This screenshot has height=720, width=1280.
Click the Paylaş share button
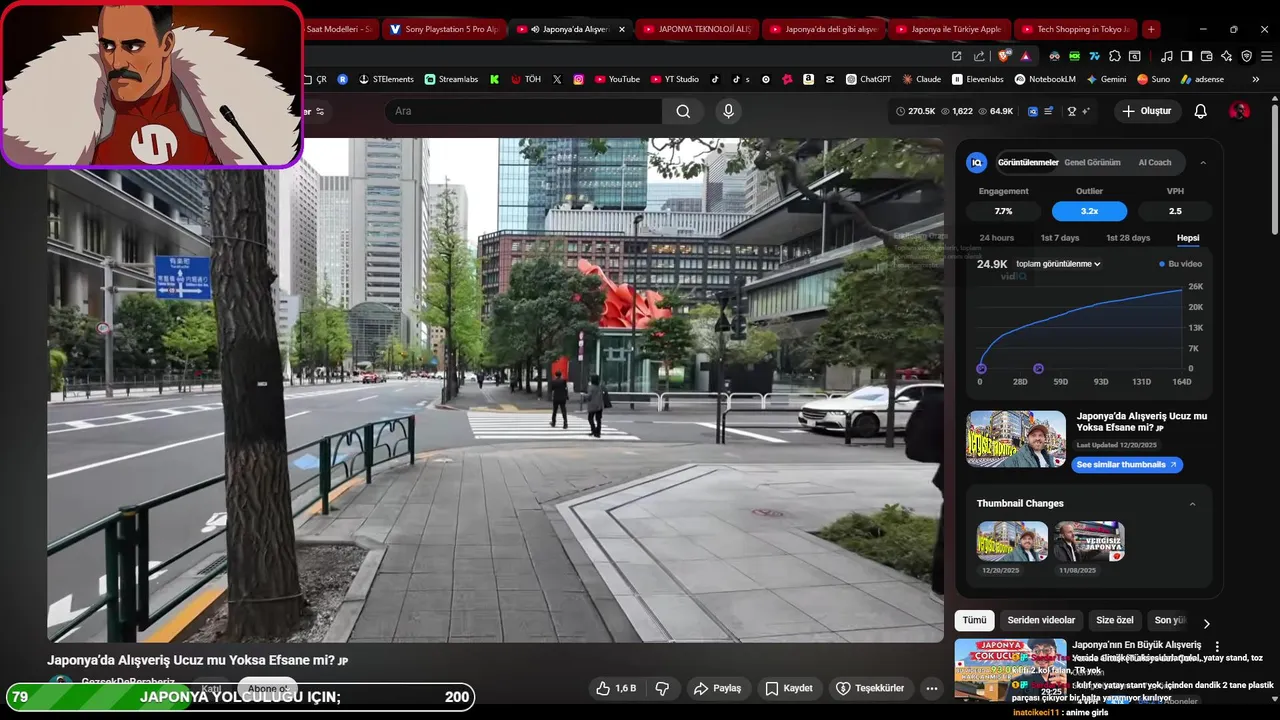click(717, 688)
